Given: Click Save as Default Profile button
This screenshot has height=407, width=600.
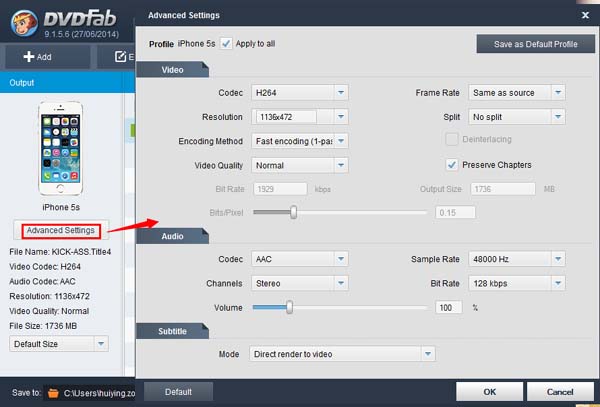Looking at the screenshot, I should pyautogui.click(x=535, y=44).
